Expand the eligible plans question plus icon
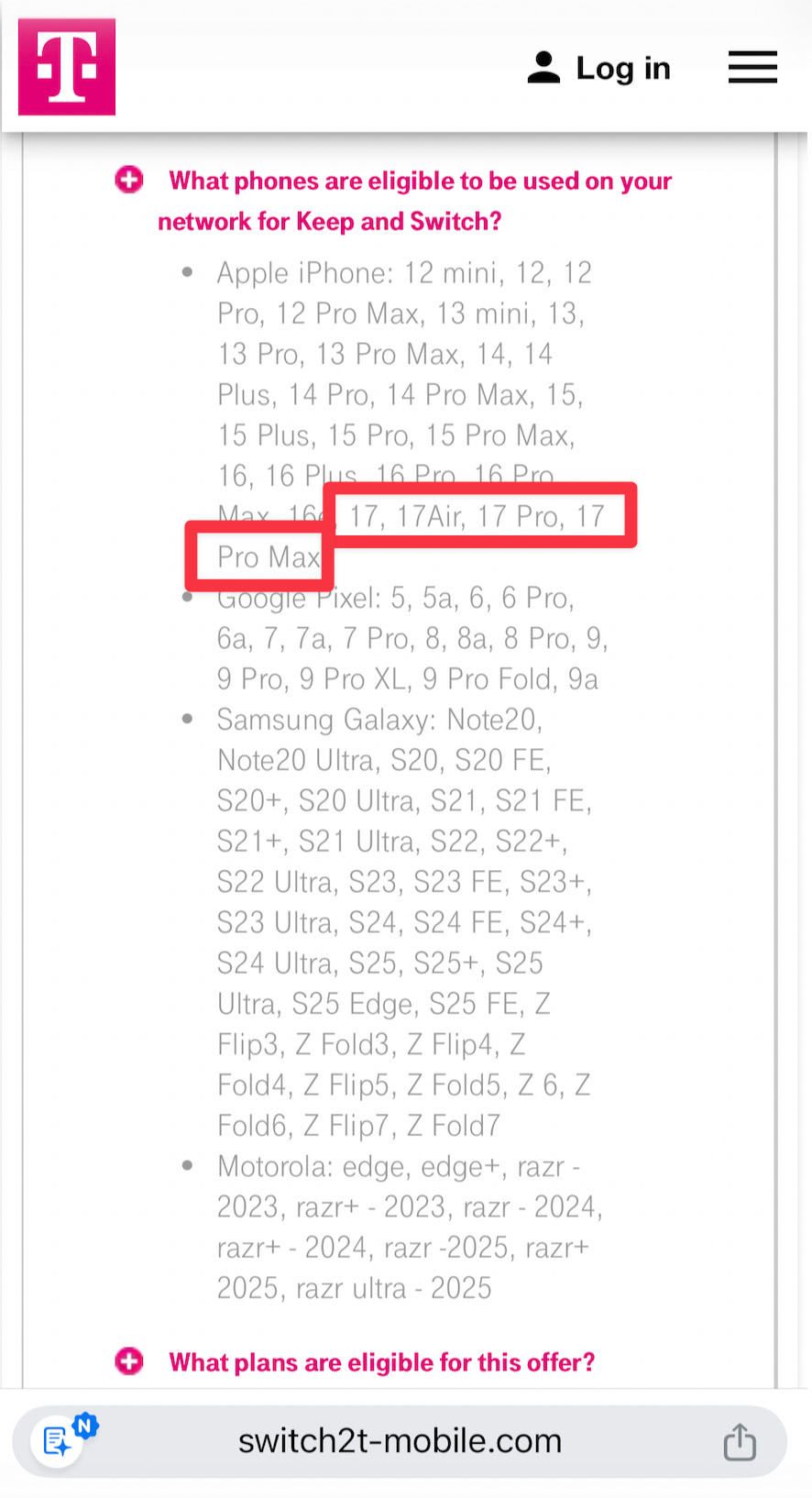The height and width of the screenshot is (1498, 812). coord(129,1361)
